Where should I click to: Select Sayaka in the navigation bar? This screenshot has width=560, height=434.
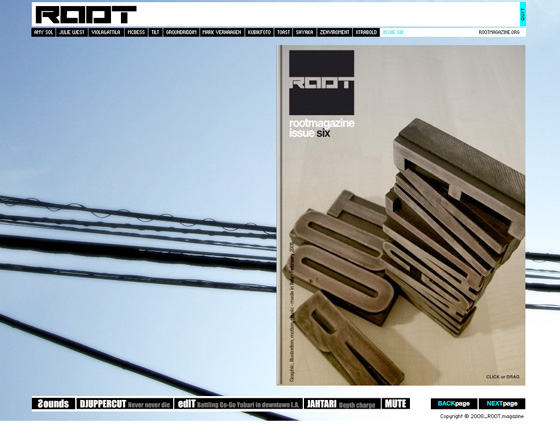304,32
